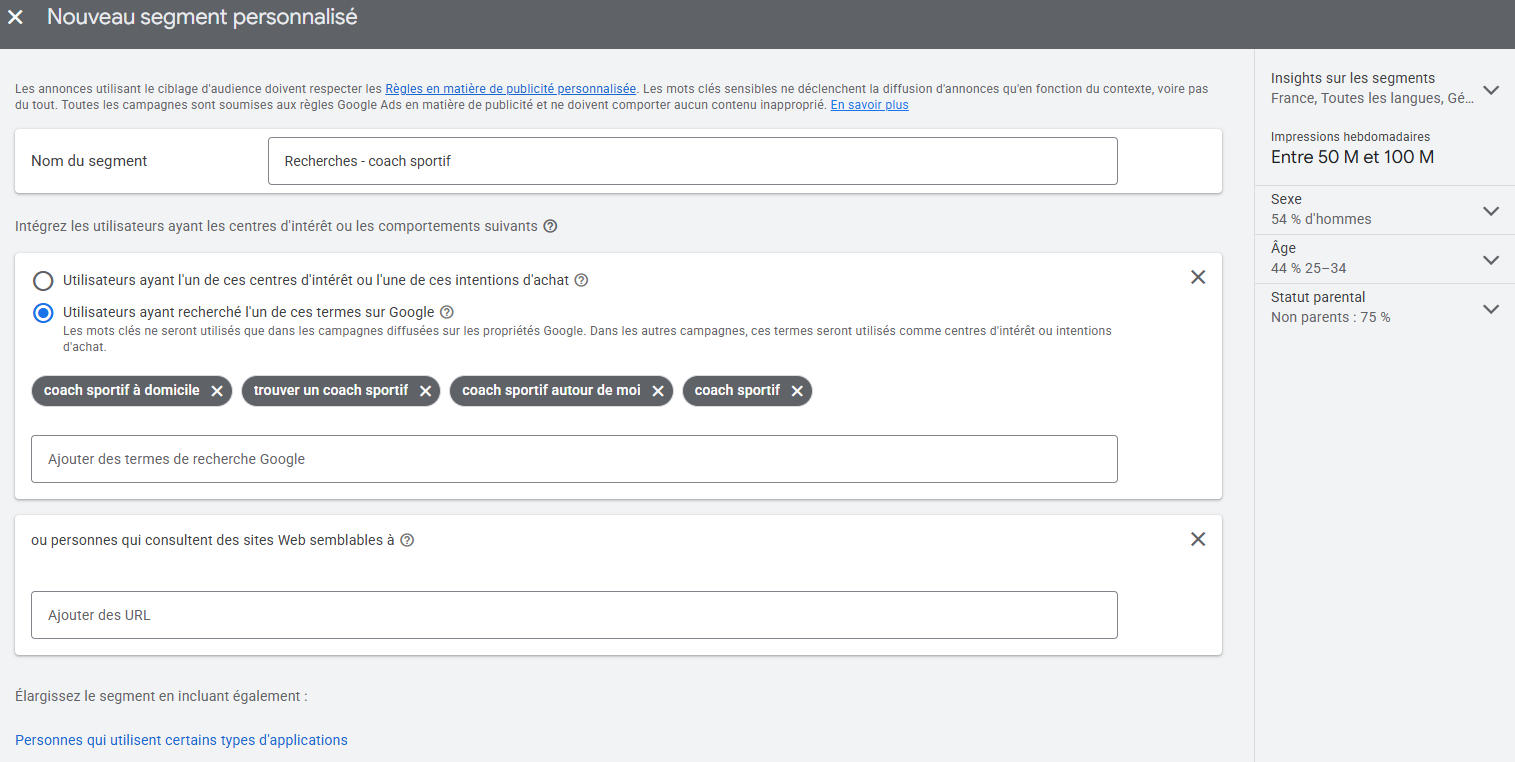This screenshot has height=762, width=1515.
Task: Remove the 'coach sportif à domicile' chip
Action: point(217,391)
